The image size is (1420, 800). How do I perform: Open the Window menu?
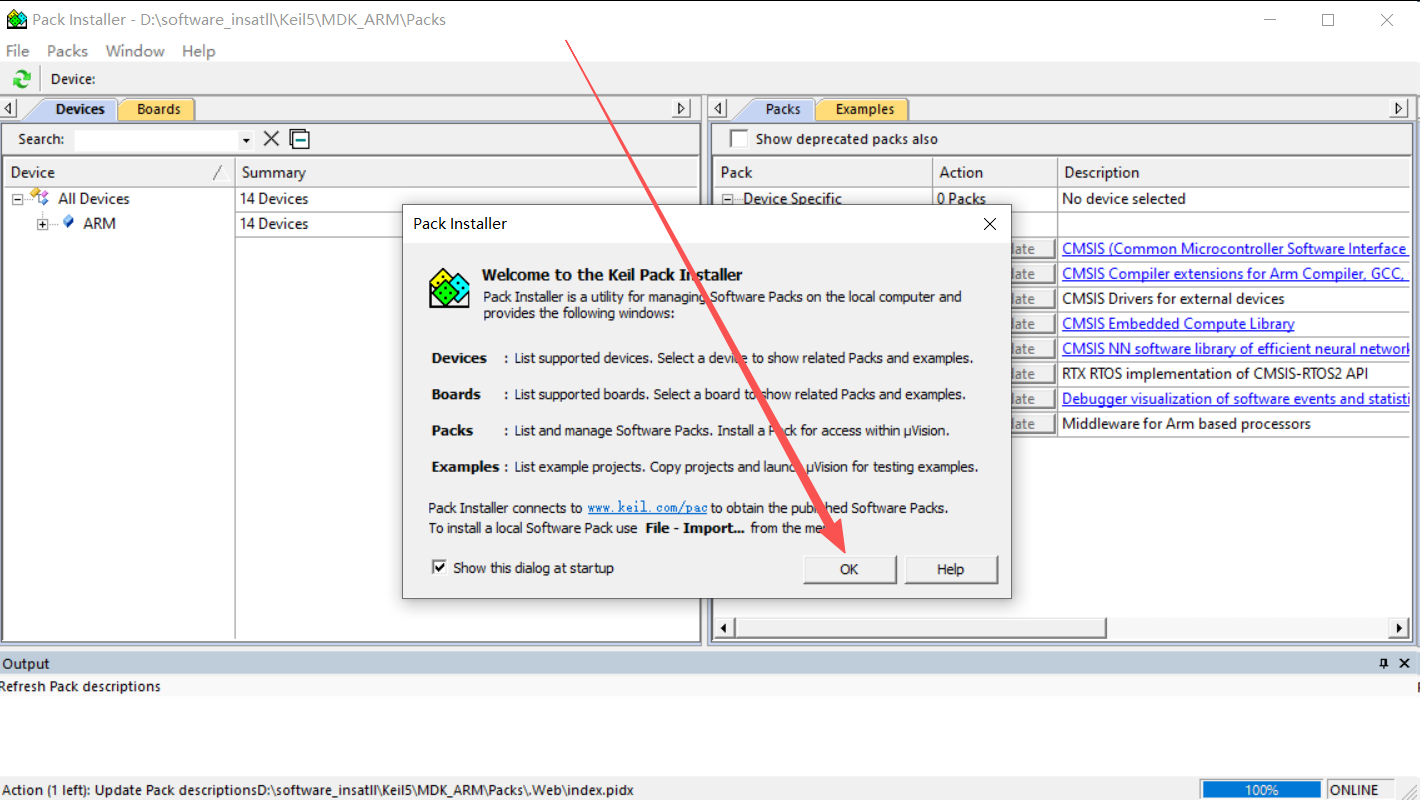(135, 51)
